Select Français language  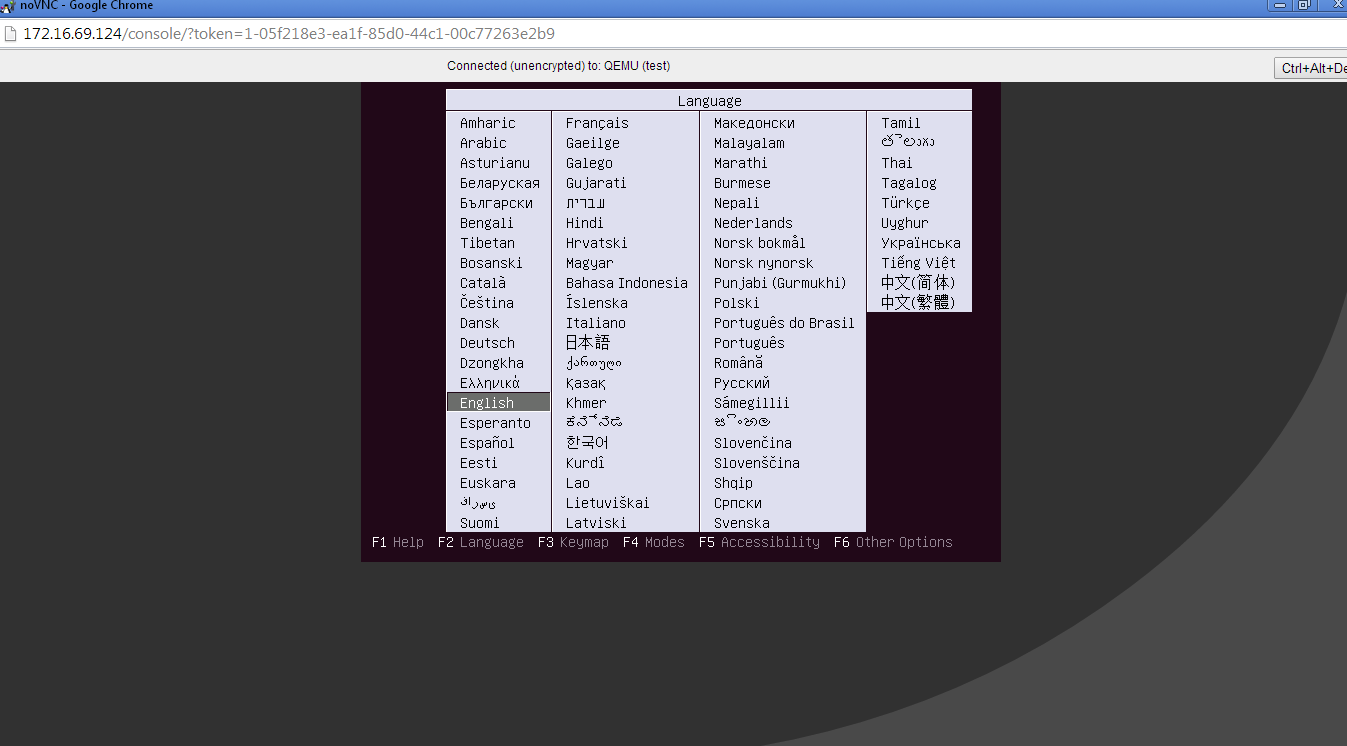(597, 123)
